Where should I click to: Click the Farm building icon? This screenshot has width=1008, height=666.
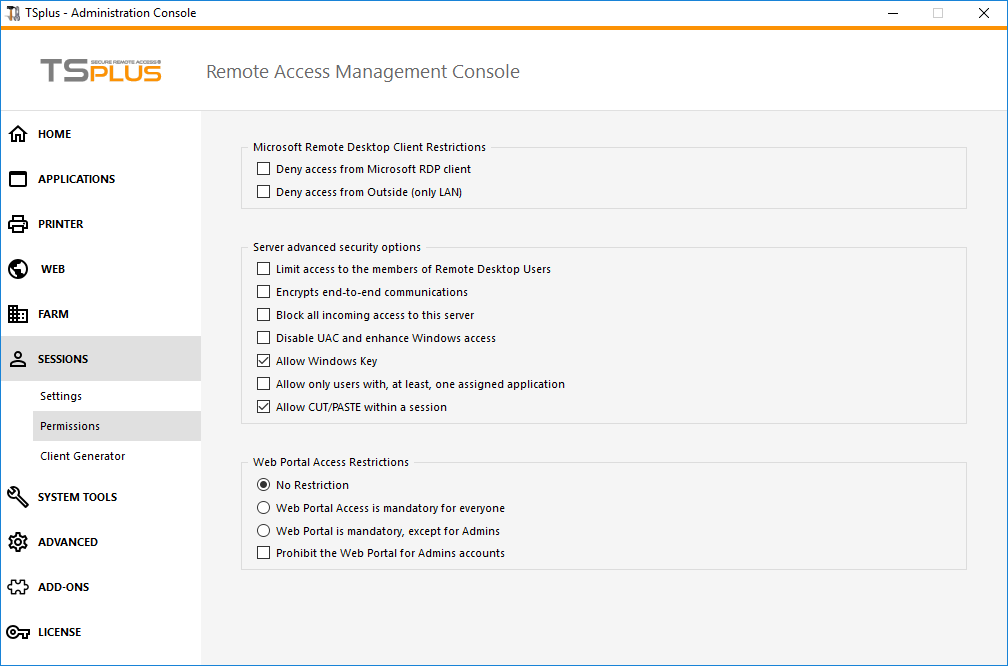(18, 314)
